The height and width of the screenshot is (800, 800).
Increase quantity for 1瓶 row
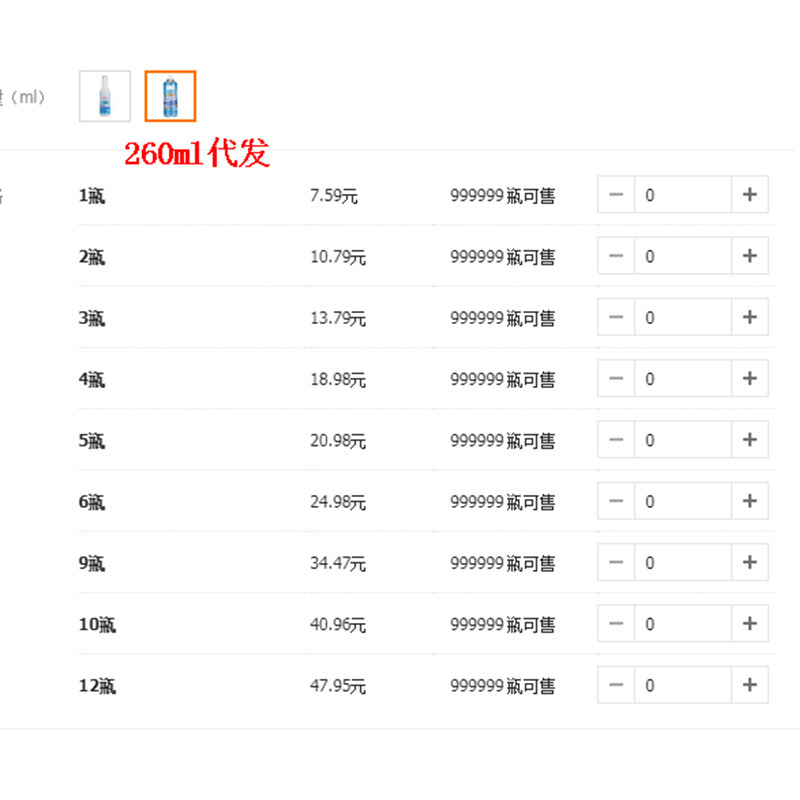pos(750,195)
